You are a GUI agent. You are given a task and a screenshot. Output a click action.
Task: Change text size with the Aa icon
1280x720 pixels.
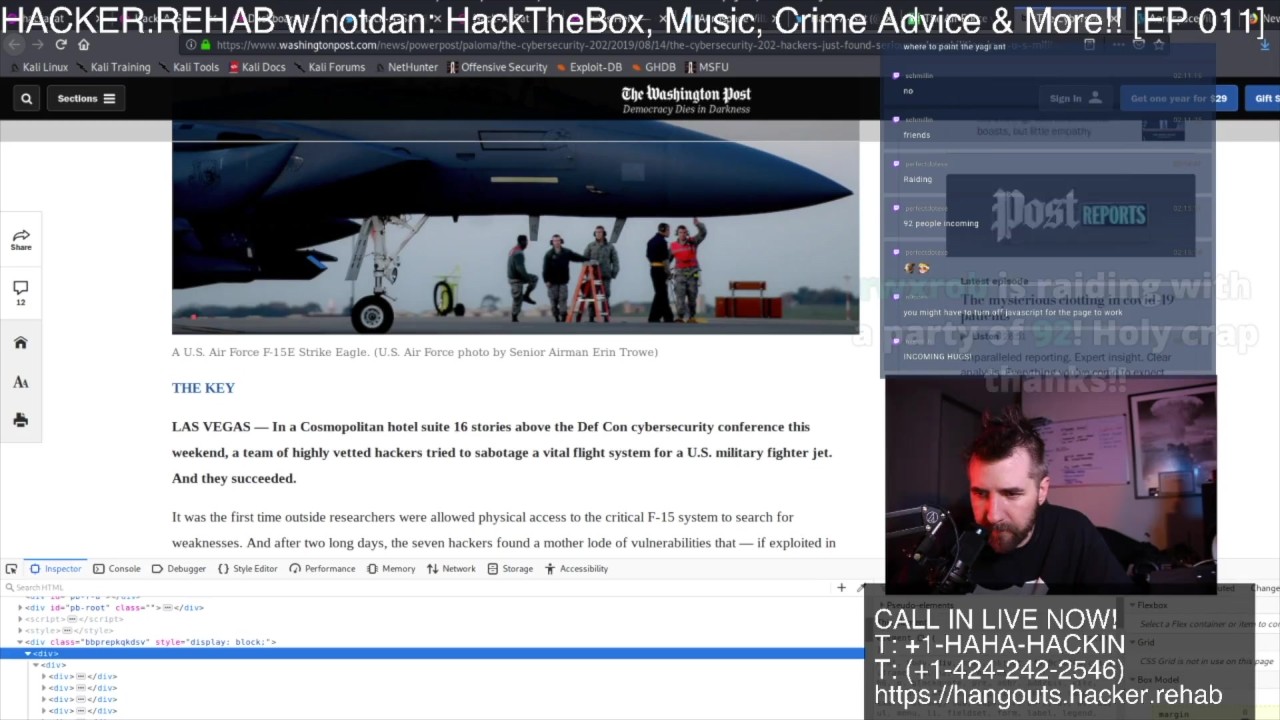(21, 382)
